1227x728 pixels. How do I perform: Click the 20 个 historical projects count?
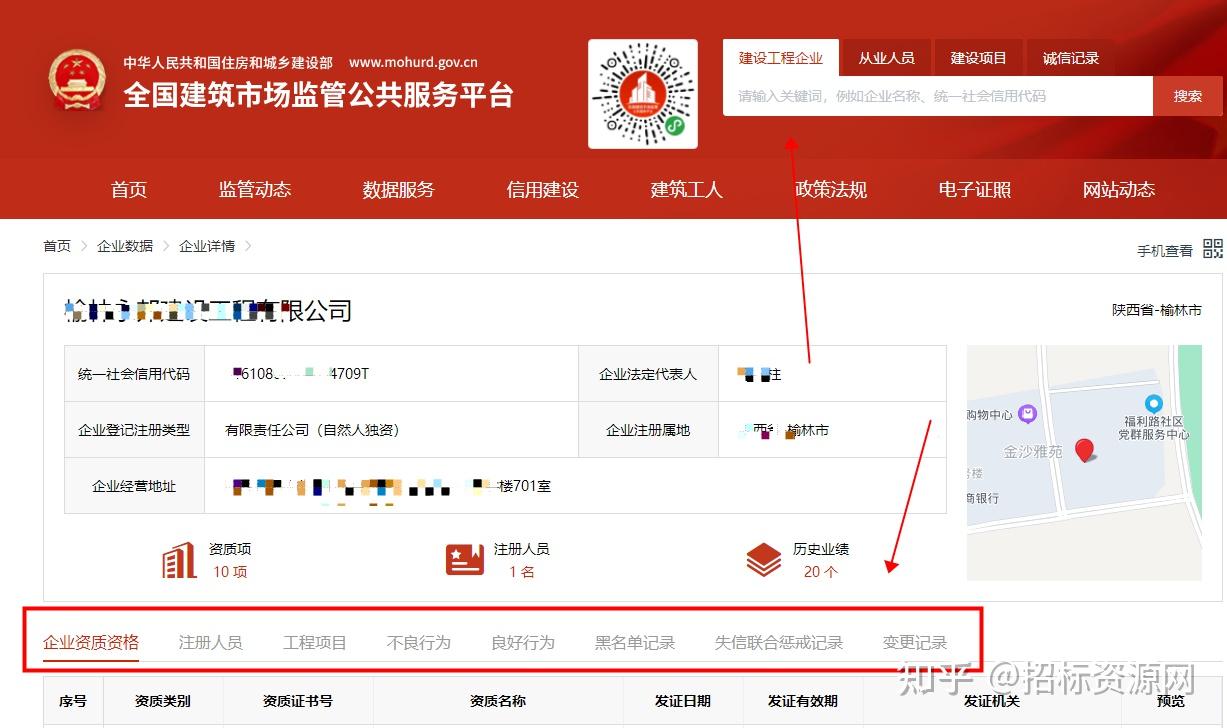821,572
